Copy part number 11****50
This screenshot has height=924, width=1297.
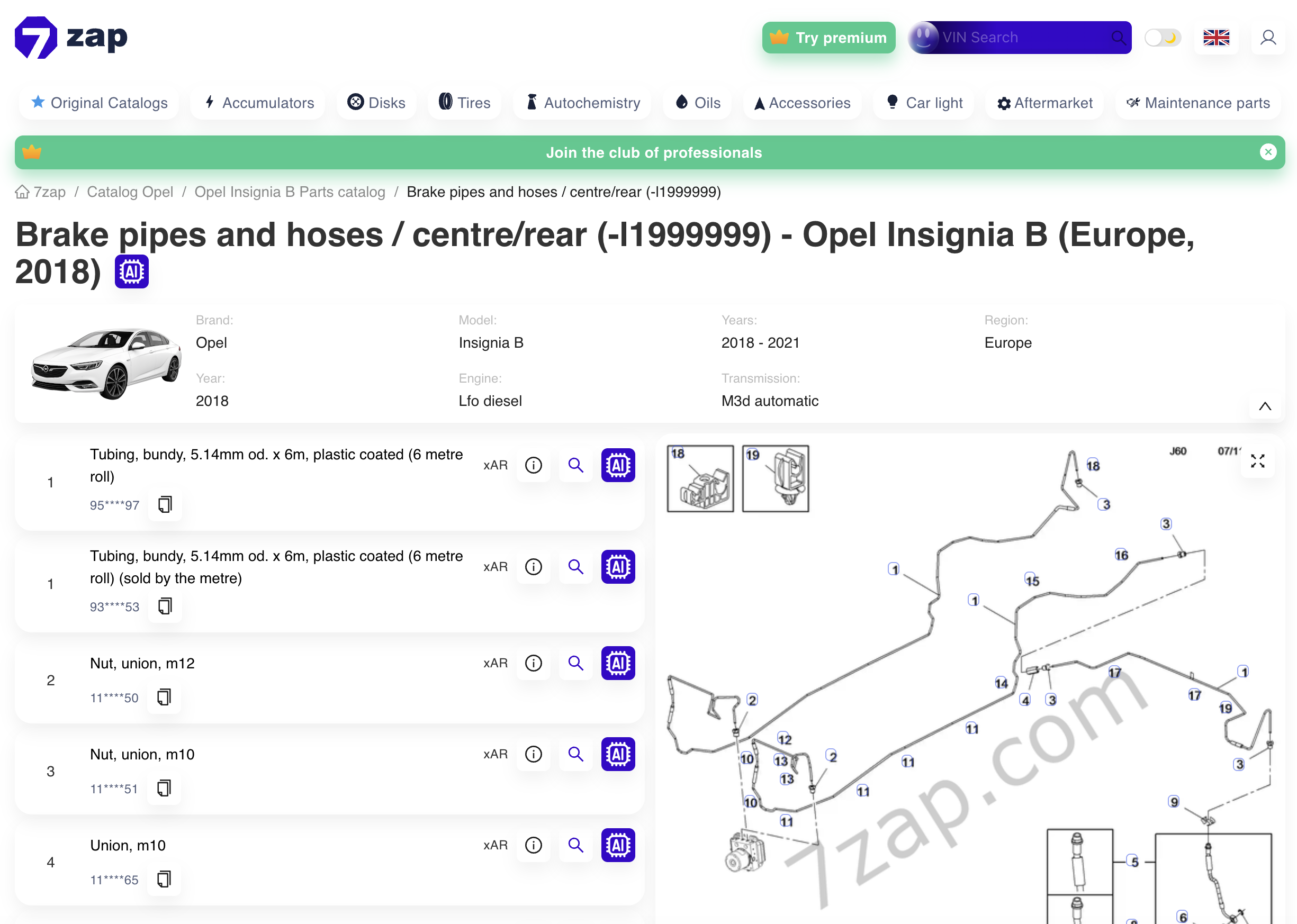(164, 697)
